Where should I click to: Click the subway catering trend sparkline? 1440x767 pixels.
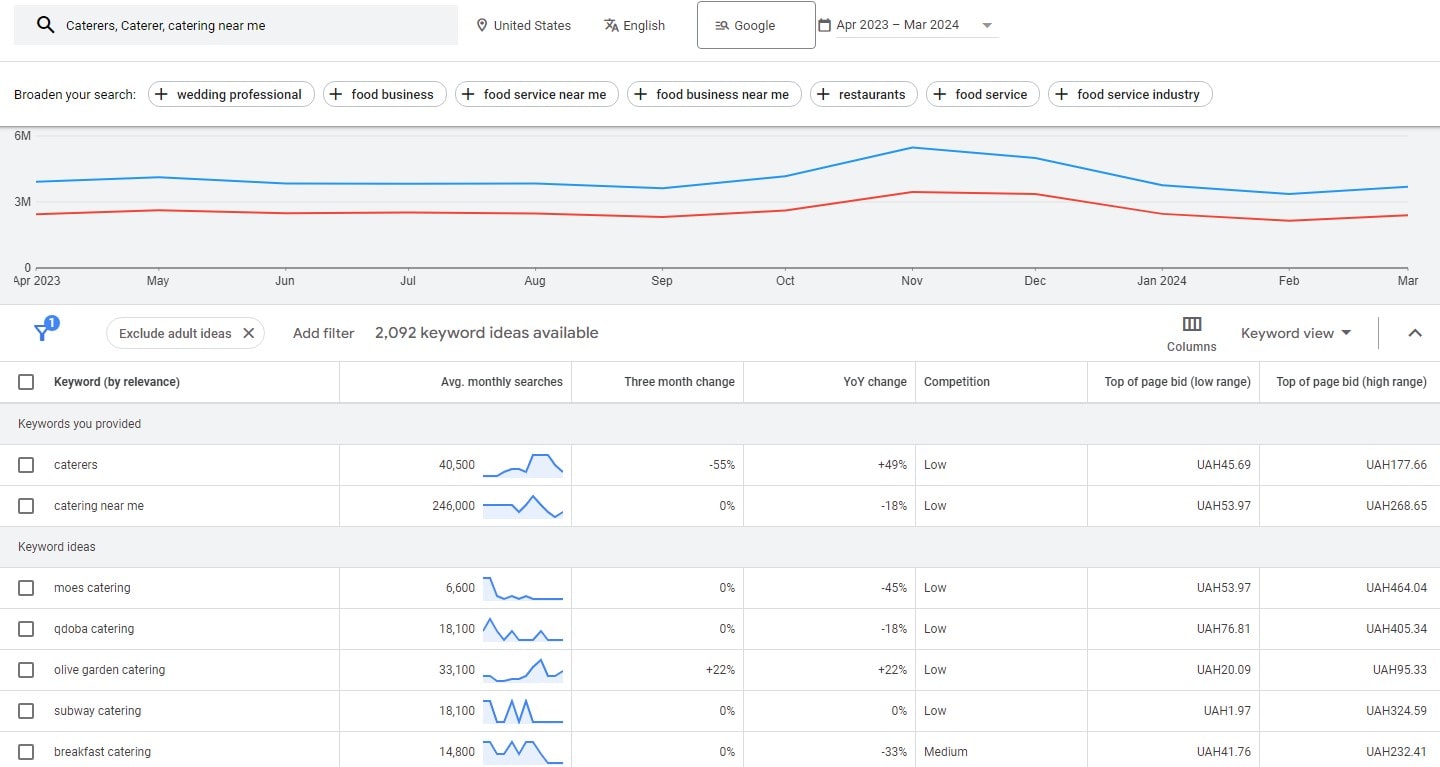(523, 711)
